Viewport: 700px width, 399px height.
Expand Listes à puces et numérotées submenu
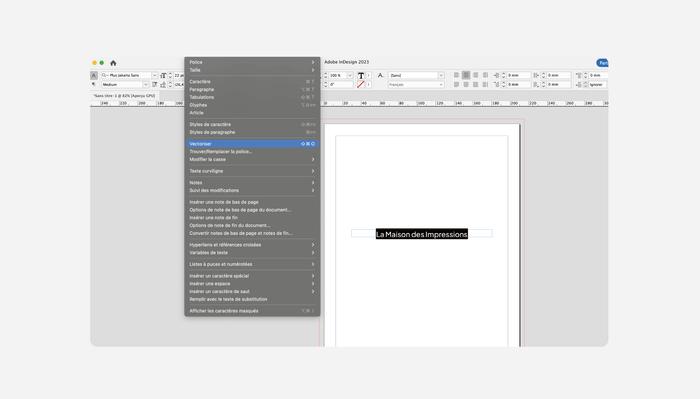click(x=252, y=264)
